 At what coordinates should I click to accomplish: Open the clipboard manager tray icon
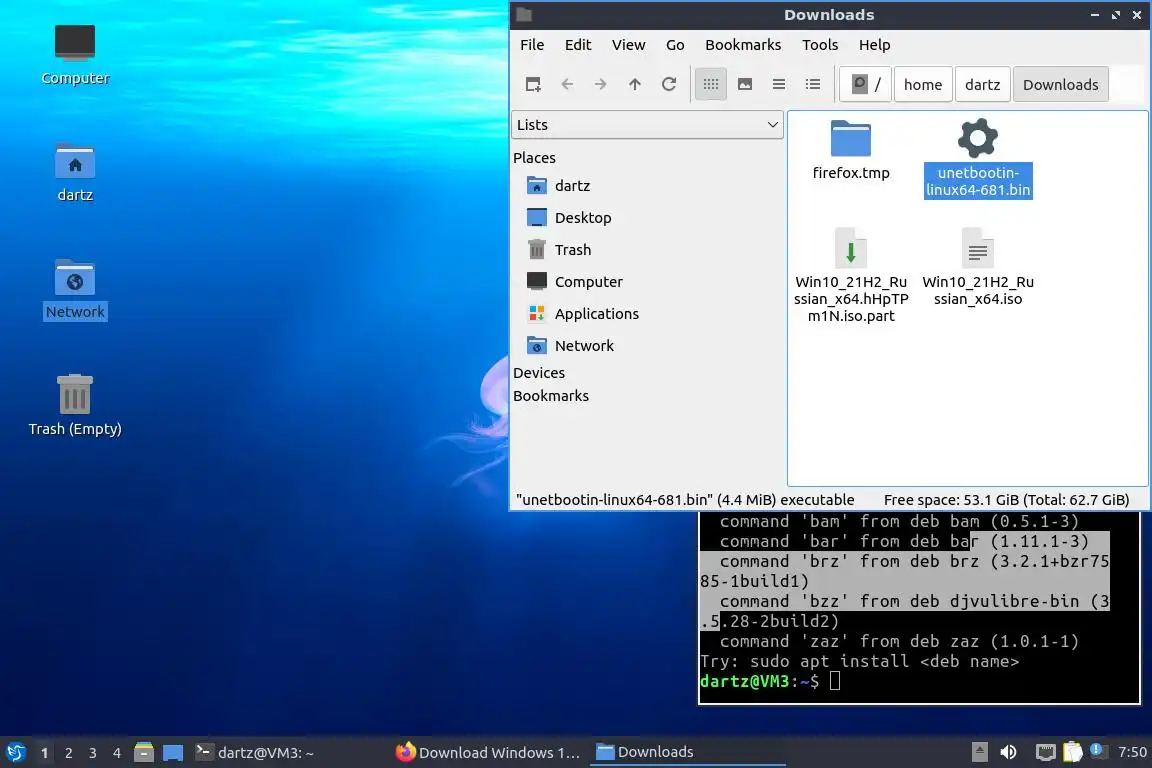coord(1073,752)
